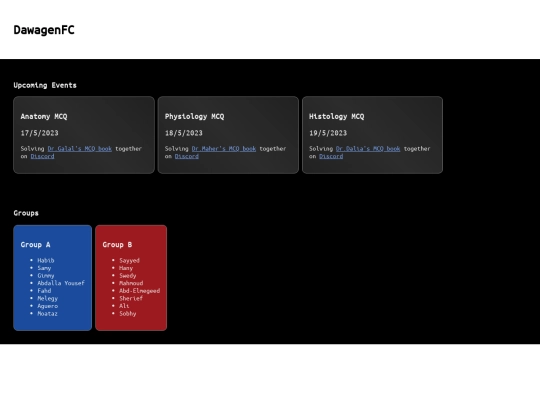Click the Groups section heading
540x405 pixels.
tap(26, 213)
